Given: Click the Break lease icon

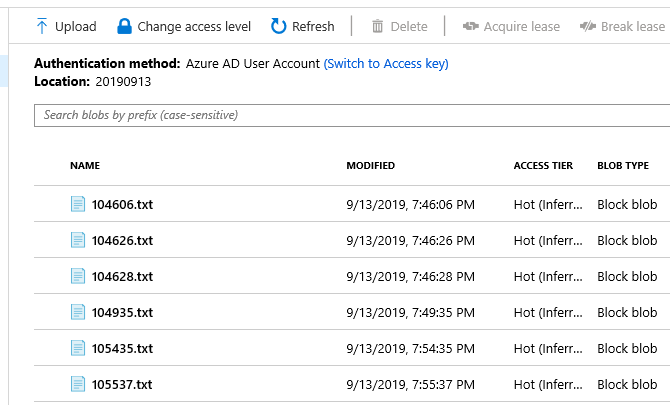Looking at the screenshot, I should [588, 26].
